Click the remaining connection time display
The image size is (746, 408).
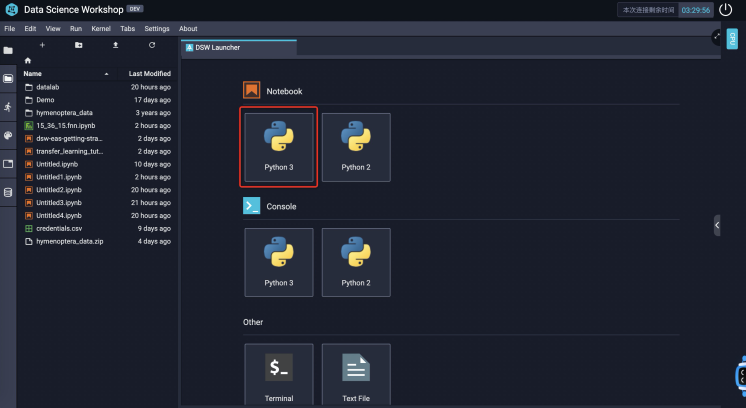coord(666,10)
